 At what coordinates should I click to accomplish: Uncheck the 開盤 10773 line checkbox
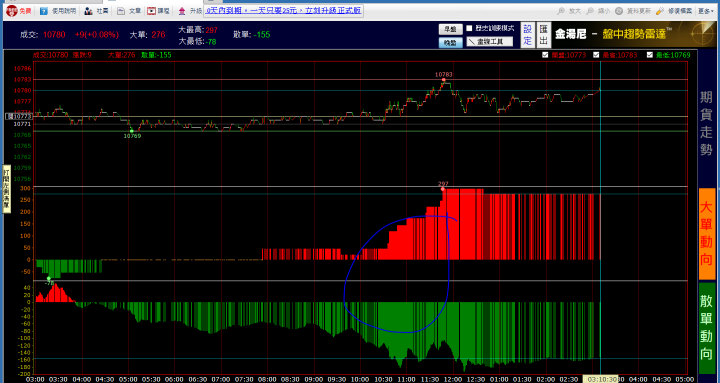[x=545, y=55]
